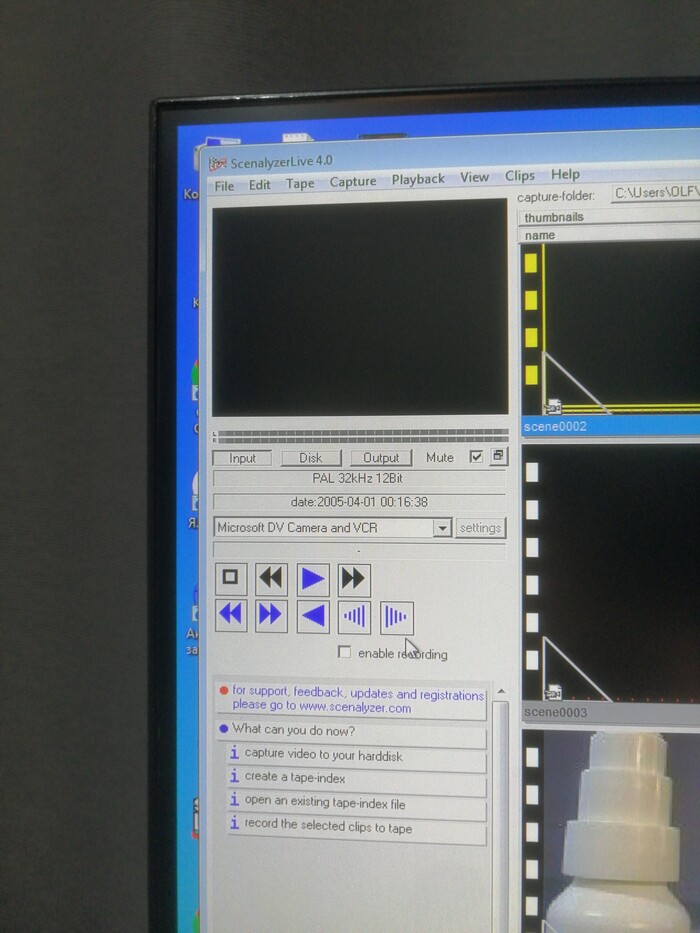Click the blue rewind double-arrow button
Viewport: 700px width, 933px height.
[x=231, y=614]
